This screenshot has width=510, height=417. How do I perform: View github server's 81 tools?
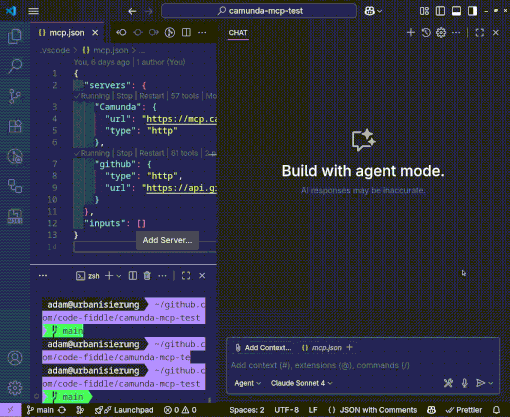[184, 153]
